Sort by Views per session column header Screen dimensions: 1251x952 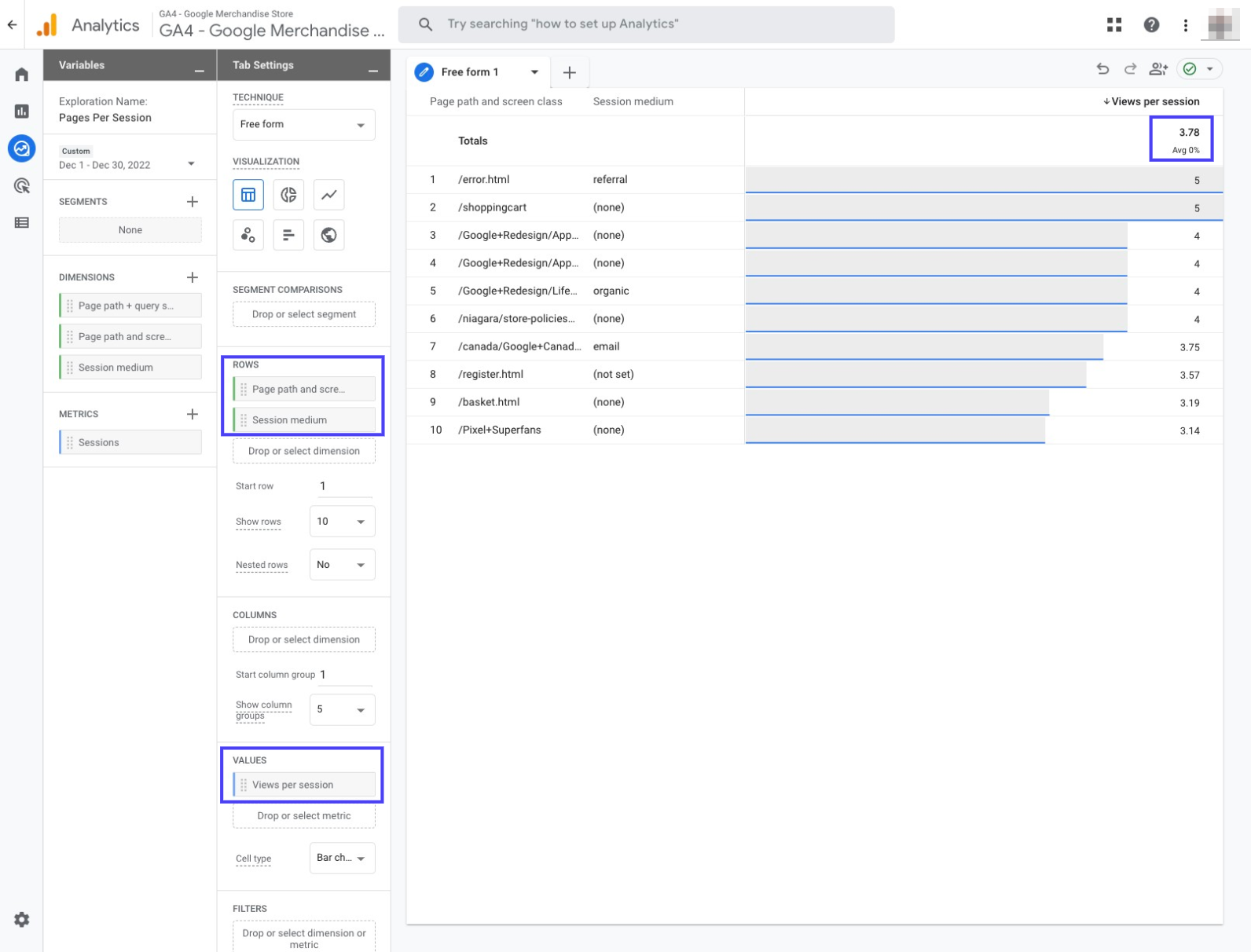pos(1150,101)
